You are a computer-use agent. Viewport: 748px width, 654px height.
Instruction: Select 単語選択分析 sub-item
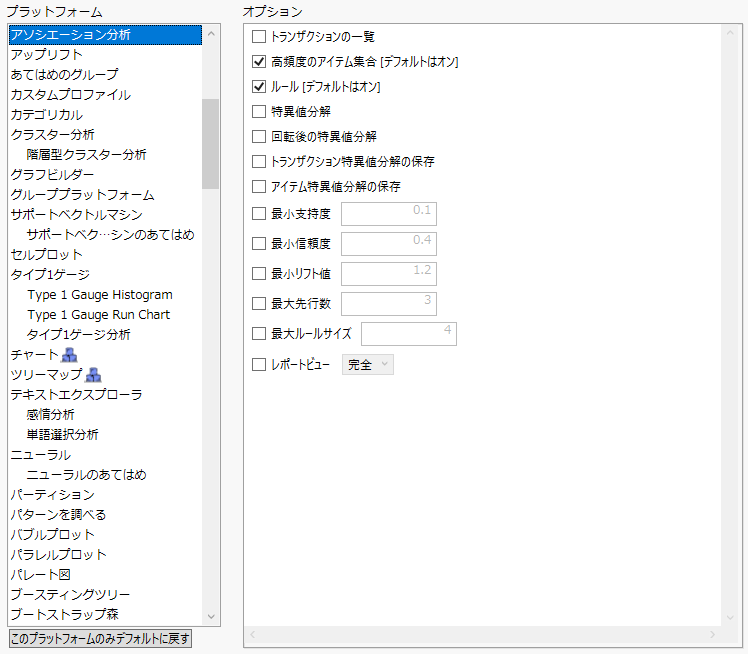[105, 435]
